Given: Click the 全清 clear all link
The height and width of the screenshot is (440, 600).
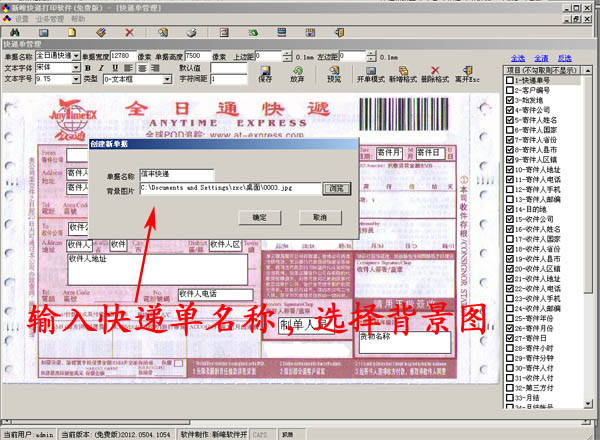Looking at the screenshot, I should pos(541,58).
